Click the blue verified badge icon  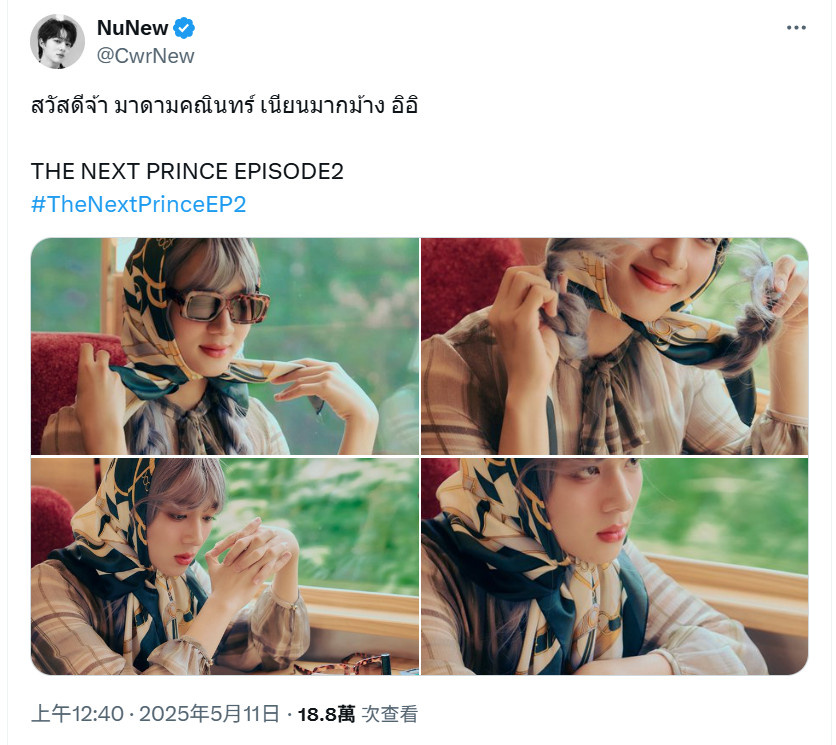(184, 28)
